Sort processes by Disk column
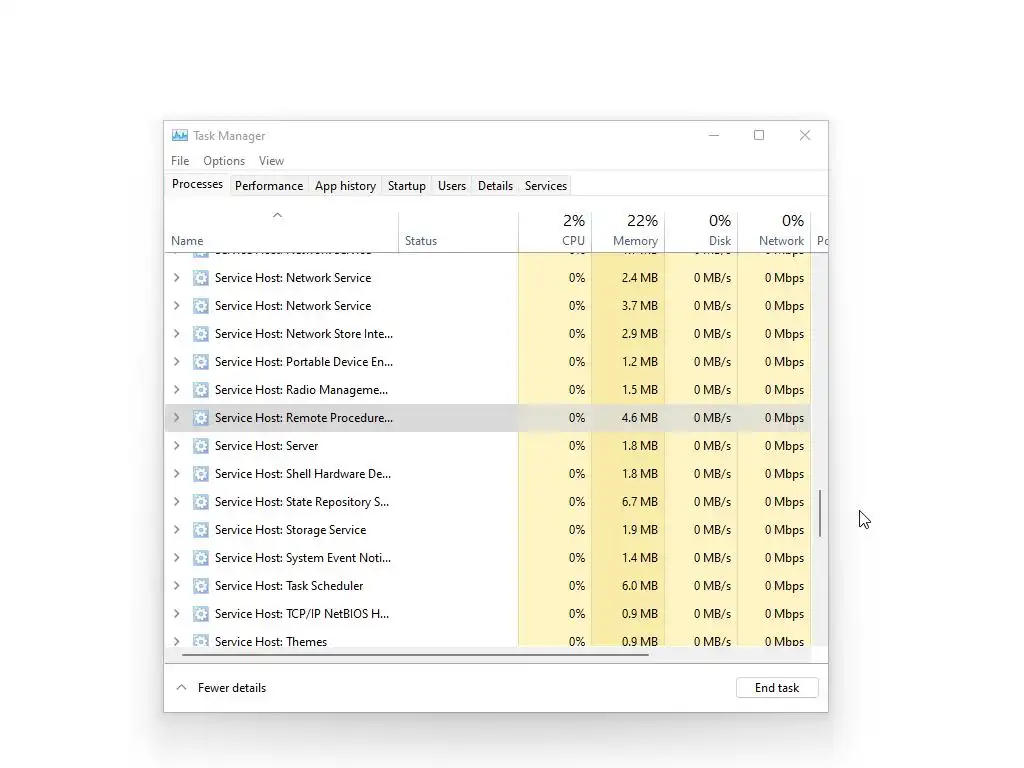The width and height of the screenshot is (1024, 768). [701, 231]
